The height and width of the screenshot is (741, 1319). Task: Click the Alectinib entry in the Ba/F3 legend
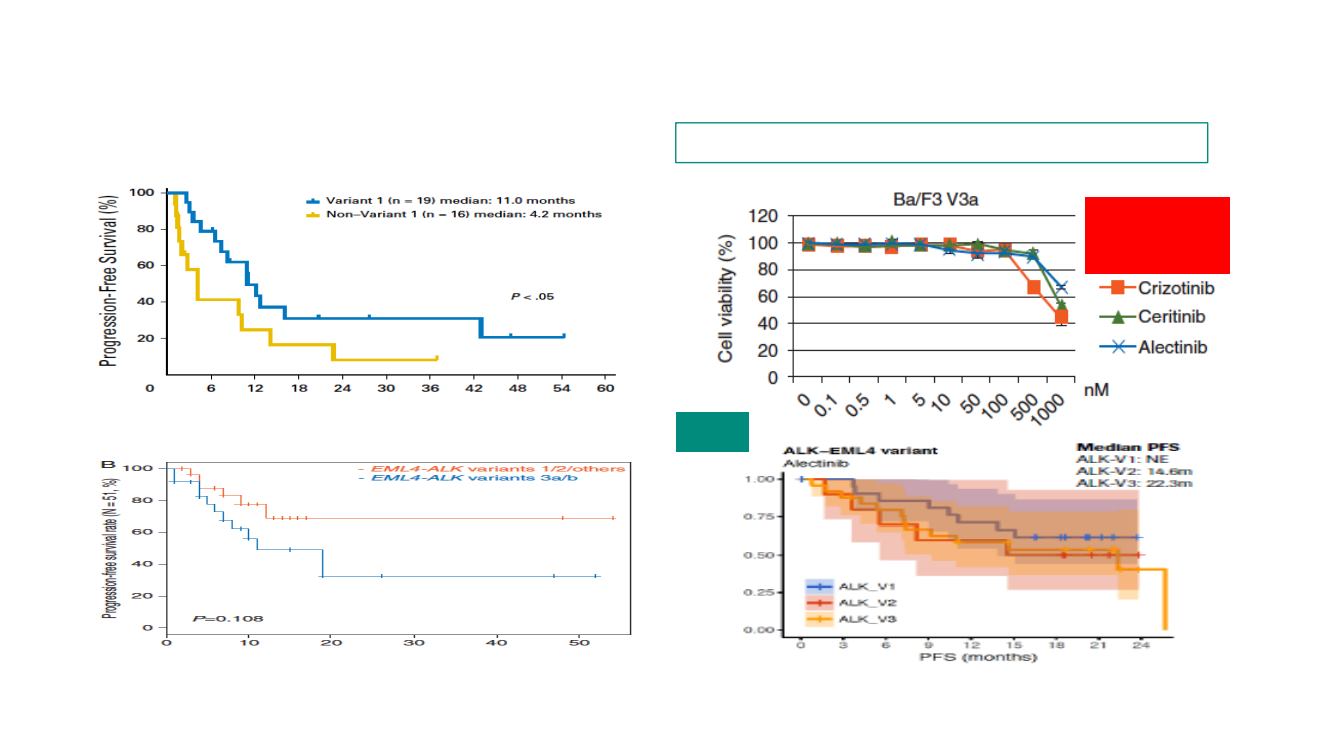click(1153, 347)
